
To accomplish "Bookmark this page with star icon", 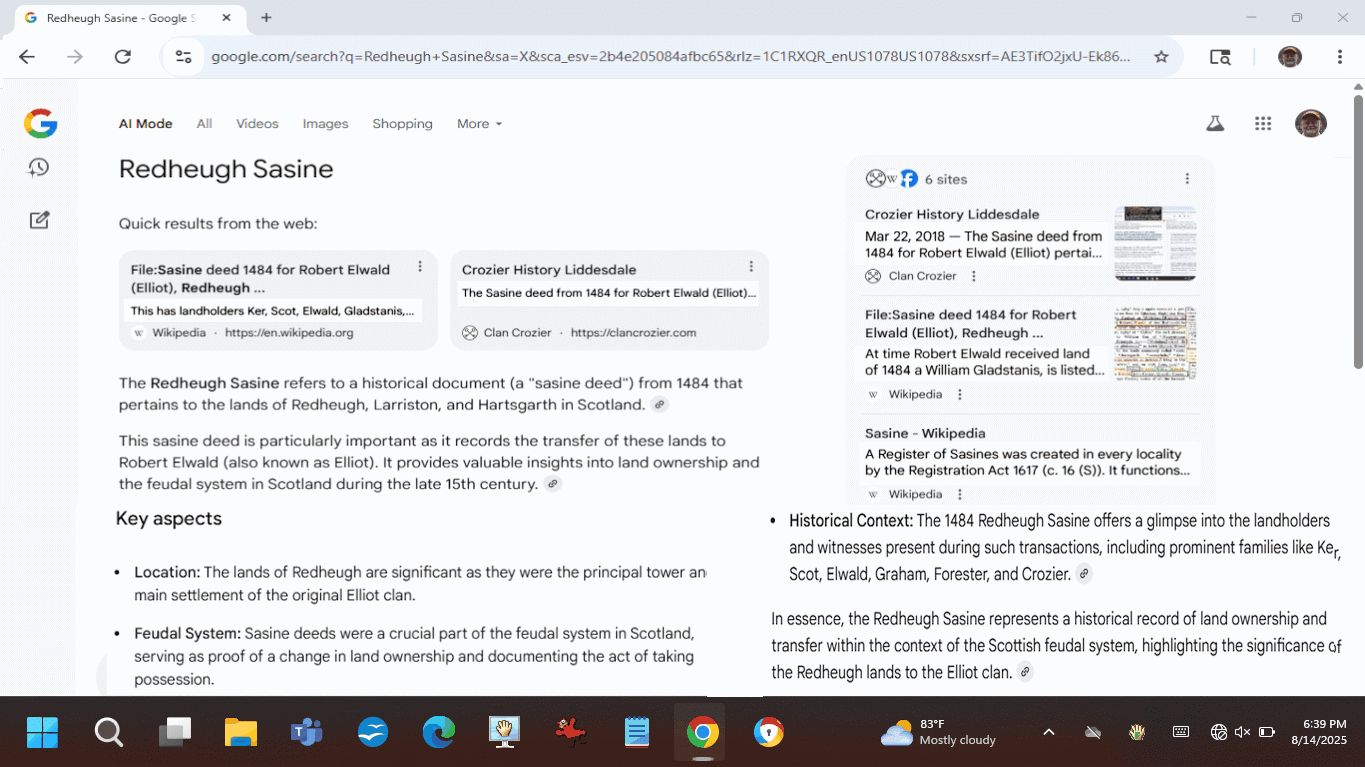I will [1161, 57].
